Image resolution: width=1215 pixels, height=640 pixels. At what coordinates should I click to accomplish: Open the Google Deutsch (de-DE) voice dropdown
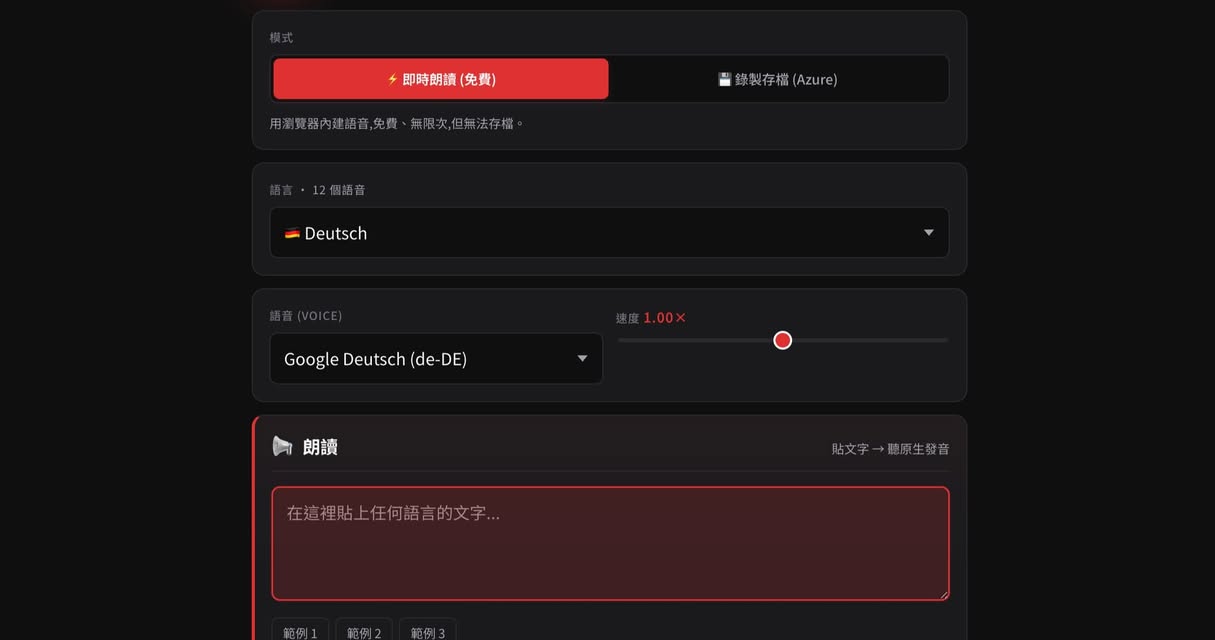pyautogui.click(x=436, y=359)
